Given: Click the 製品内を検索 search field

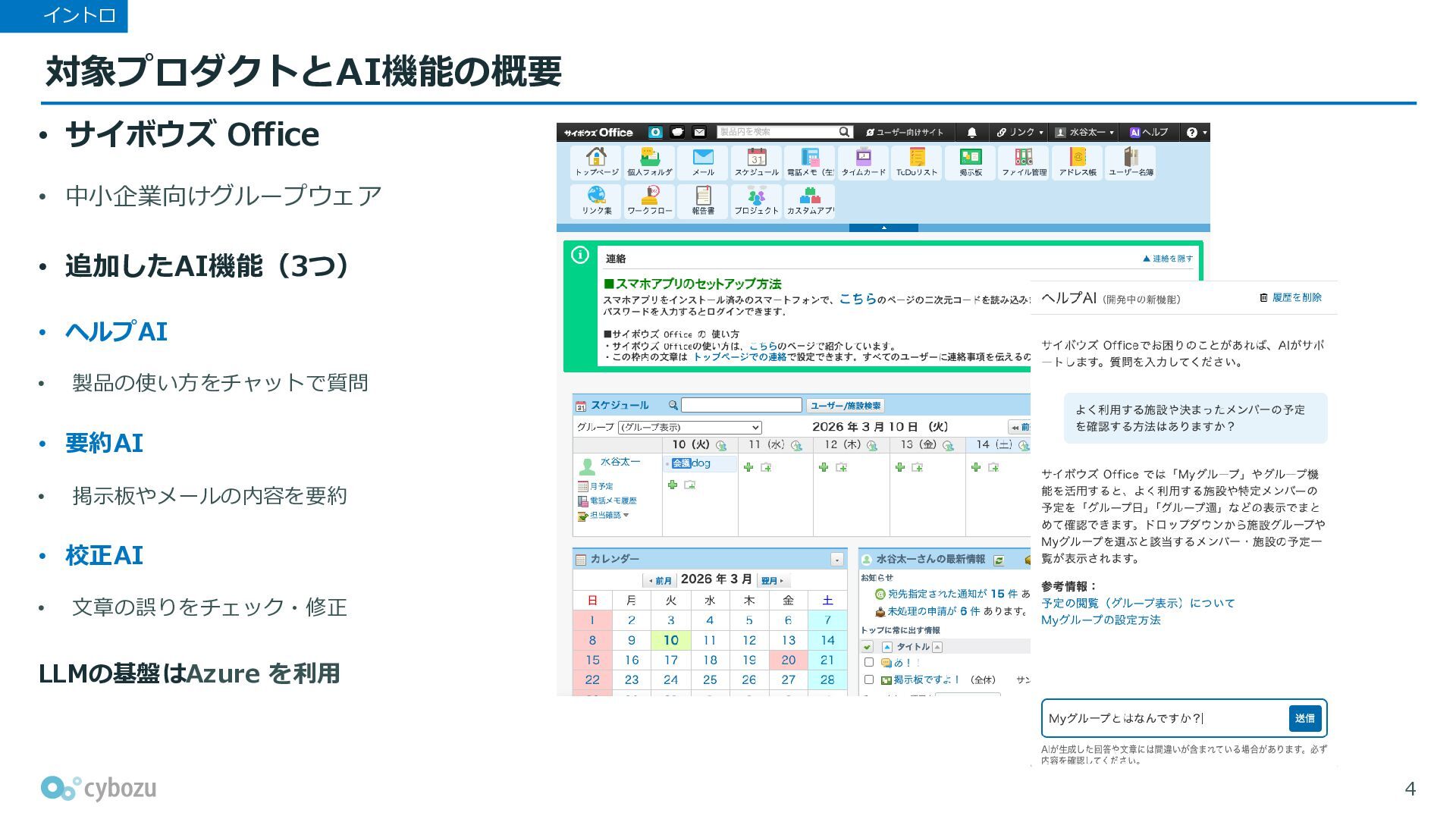Looking at the screenshot, I should point(777,133).
